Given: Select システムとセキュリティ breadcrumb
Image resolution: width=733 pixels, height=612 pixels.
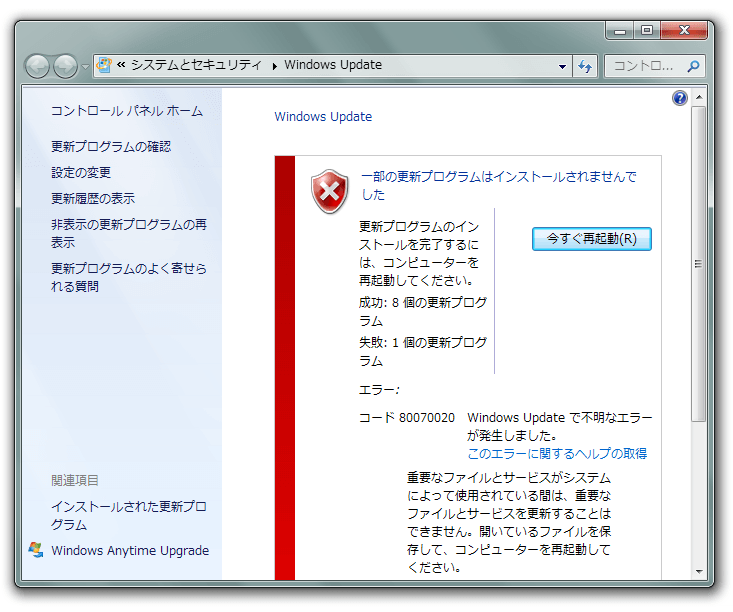Looking at the screenshot, I should (196, 65).
